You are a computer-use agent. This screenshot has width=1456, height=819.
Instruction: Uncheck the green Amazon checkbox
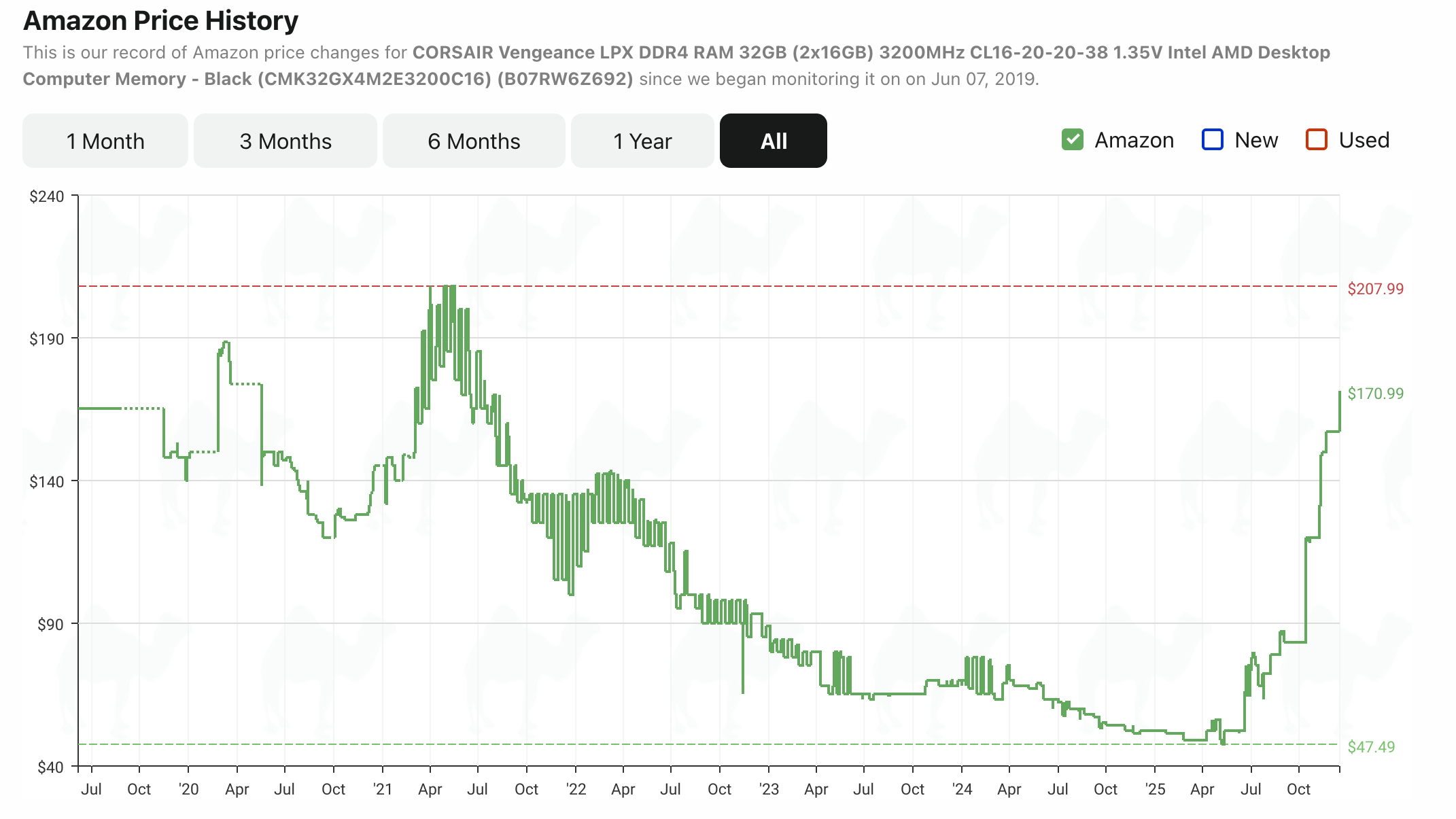pyautogui.click(x=1073, y=140)
